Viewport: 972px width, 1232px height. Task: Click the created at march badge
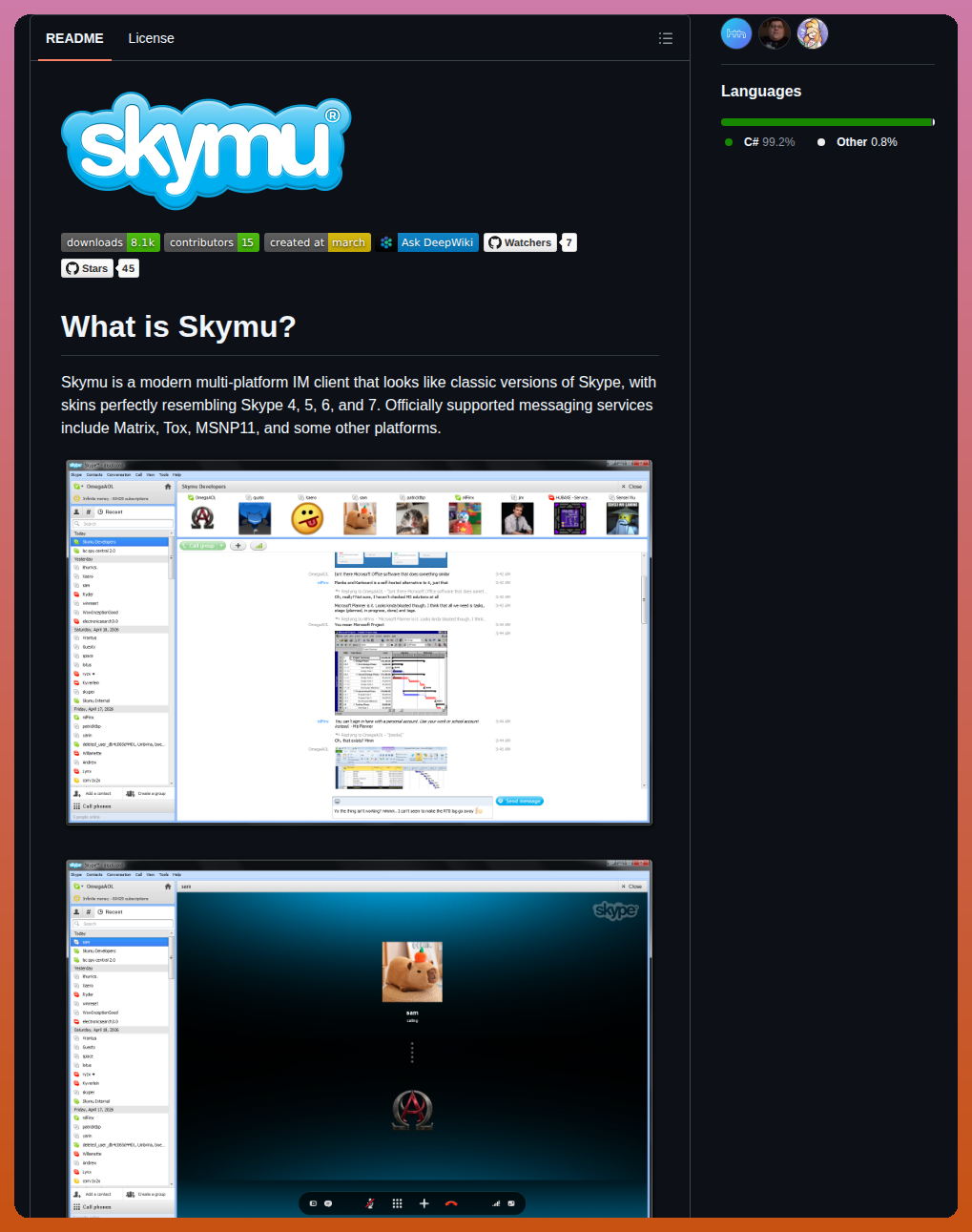click(318, 242)
